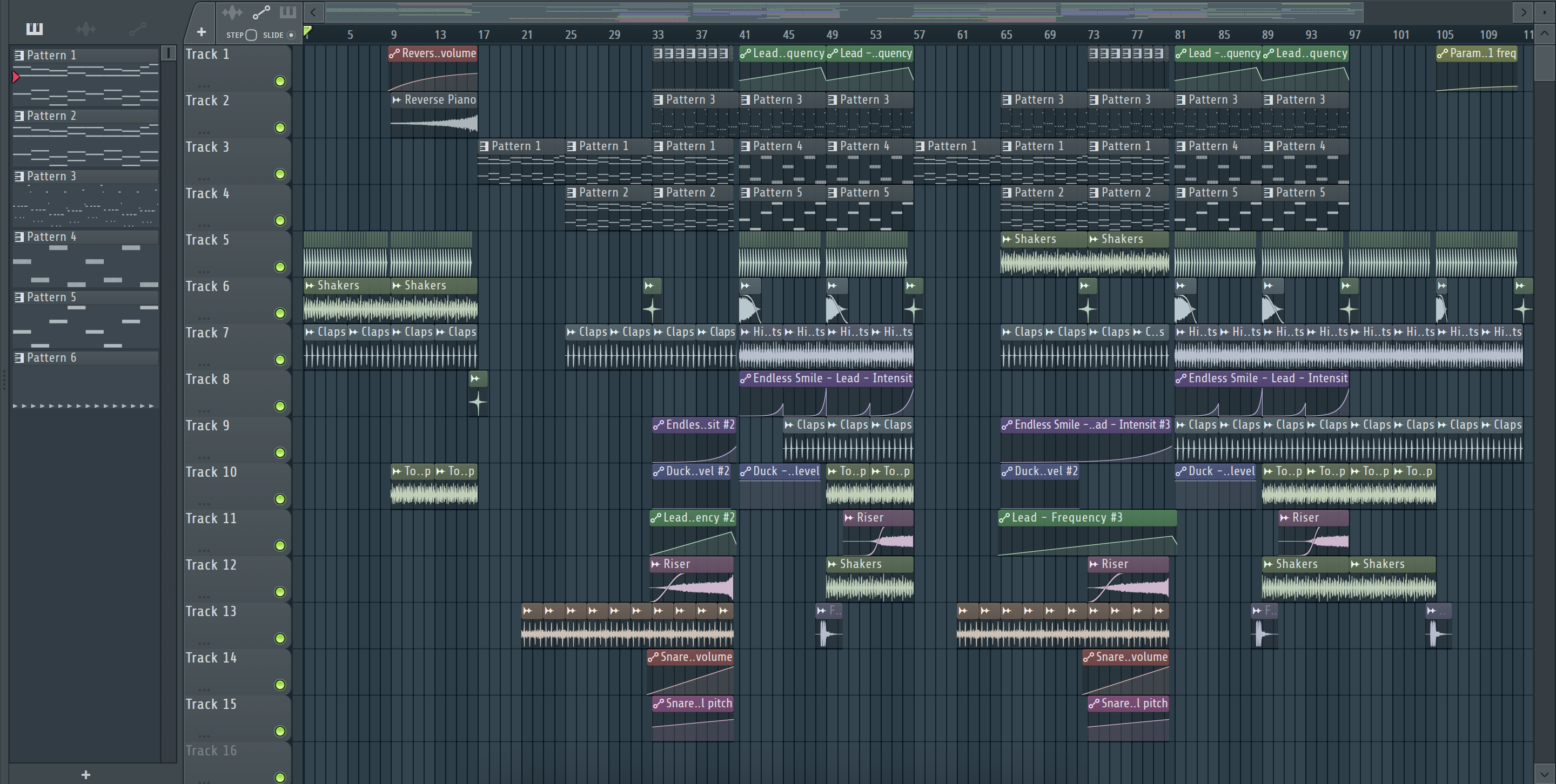Select the Shakers clip at bar 65 on Track 5

coord(1043,254)
